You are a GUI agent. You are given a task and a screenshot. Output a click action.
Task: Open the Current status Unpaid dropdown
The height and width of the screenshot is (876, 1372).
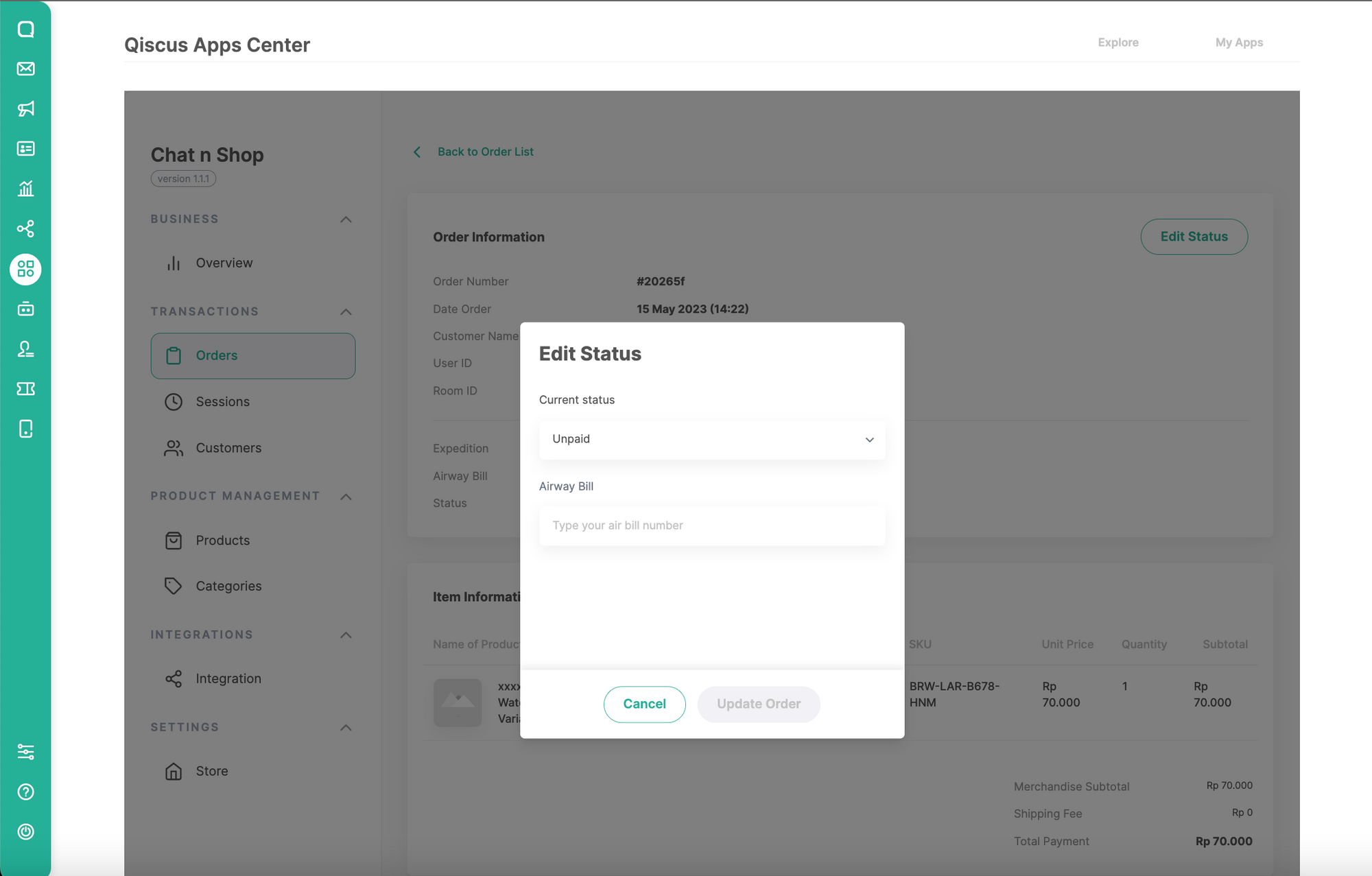tap(711, 439)
